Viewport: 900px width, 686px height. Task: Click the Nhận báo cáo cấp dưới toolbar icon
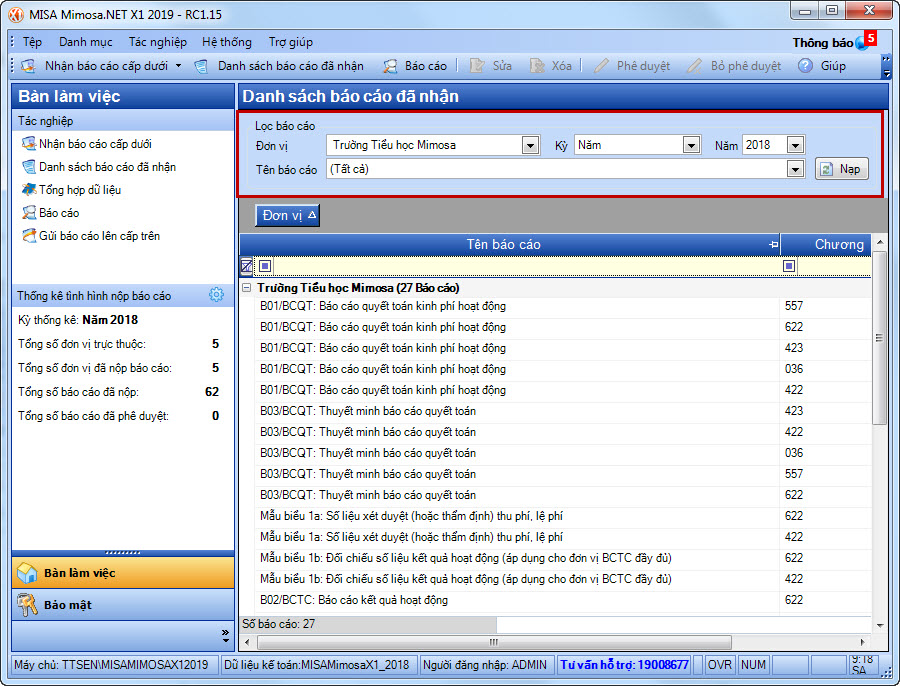30,66
